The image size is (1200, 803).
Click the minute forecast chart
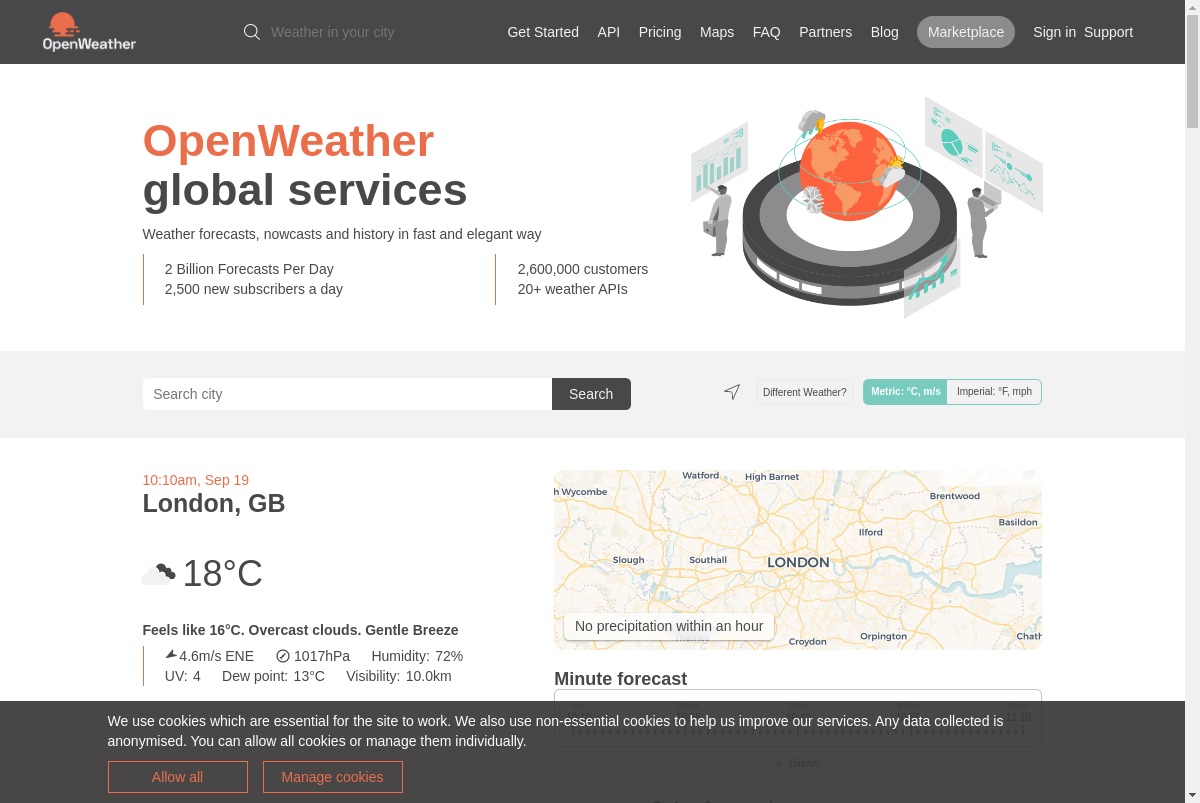[798, 718]
